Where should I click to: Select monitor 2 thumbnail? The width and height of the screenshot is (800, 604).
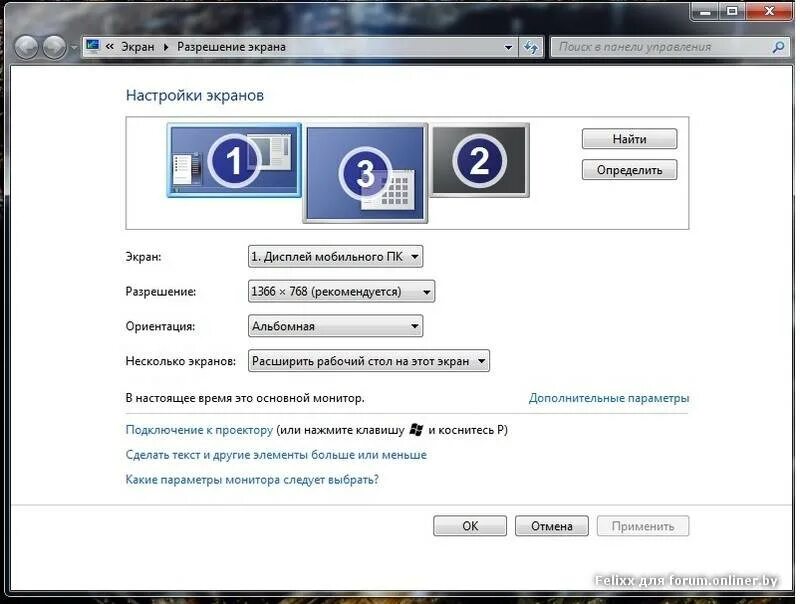pyautogui.click(x=479, y=160)
